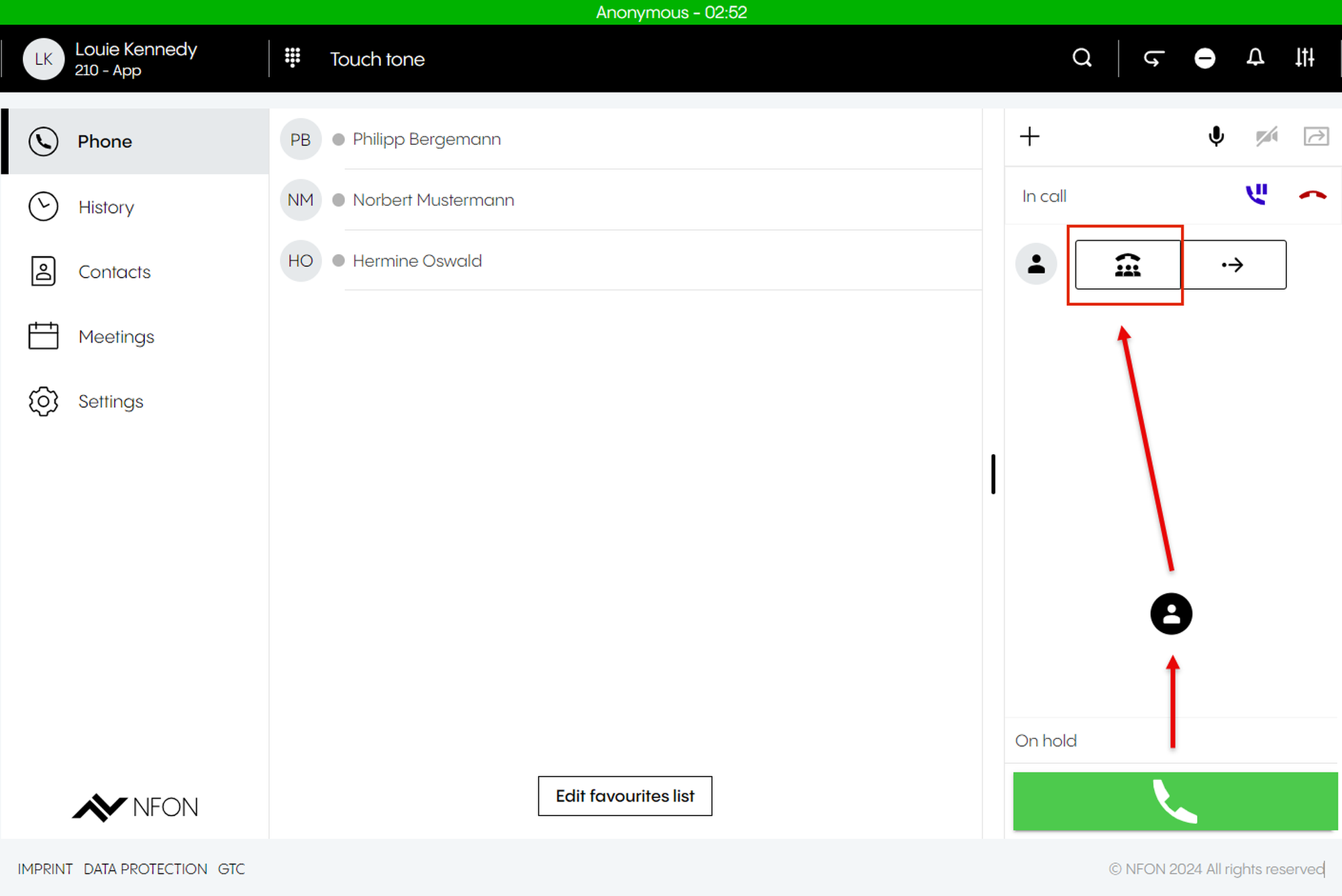The width and height of the screenshot is (1342, 896).
Task: Click the transfer arrow button
Action: 1233,265
